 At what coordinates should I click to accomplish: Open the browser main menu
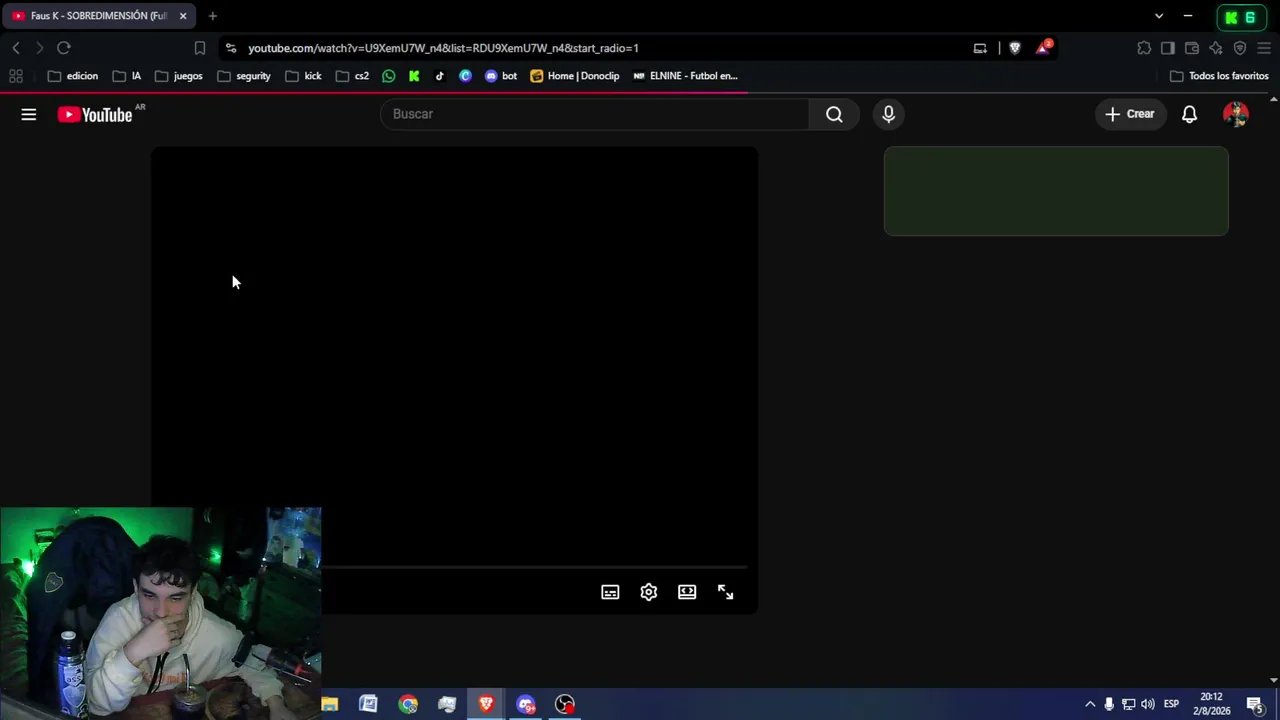tap(1264, 48)
